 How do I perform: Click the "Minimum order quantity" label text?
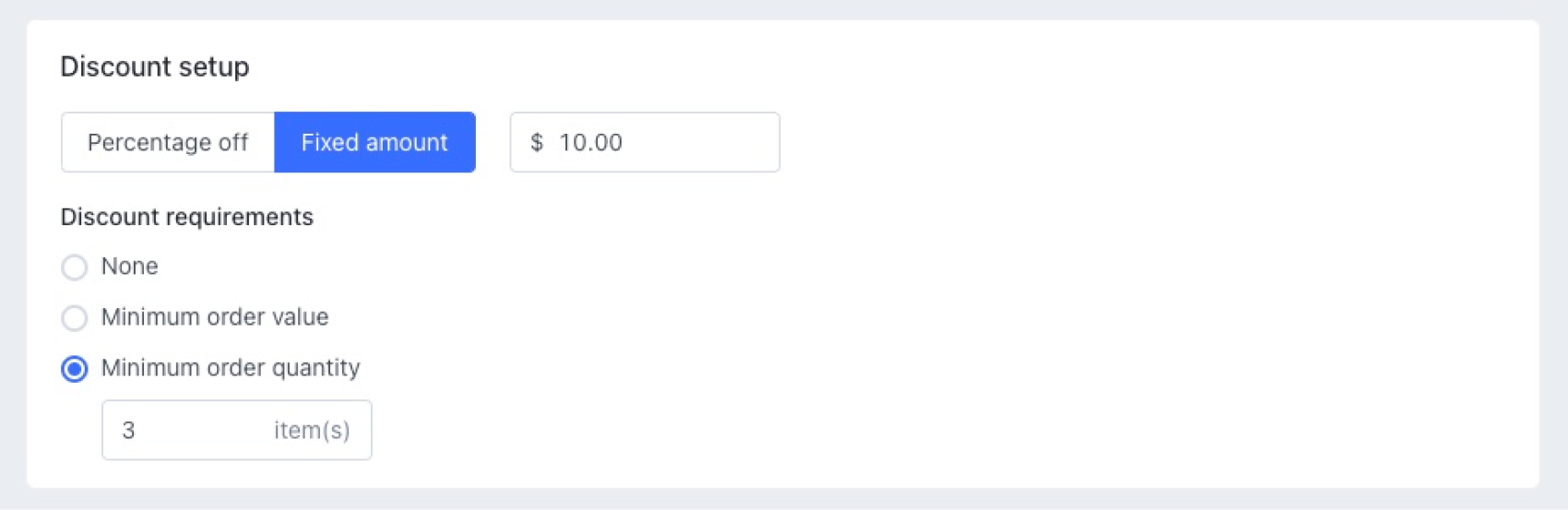[231, 368]
